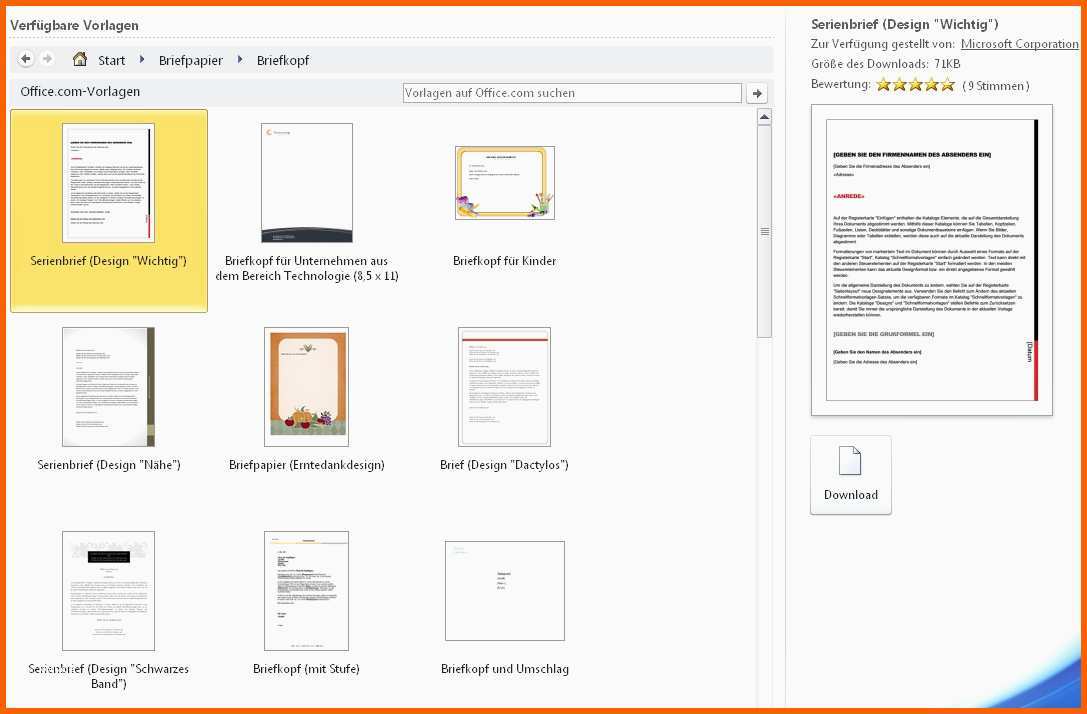
Task: Click the back navigation arrow
Action: 26,60
